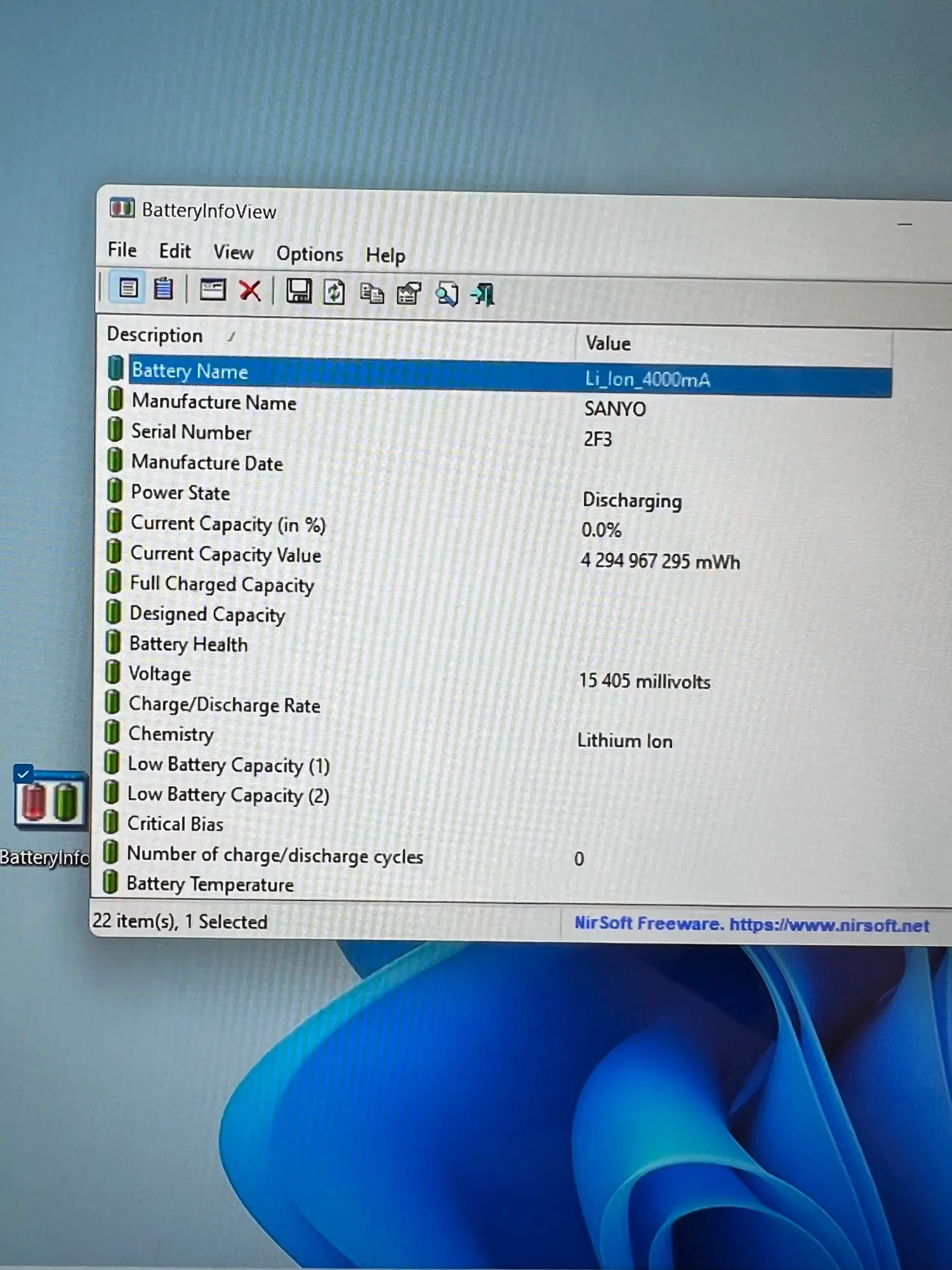The height and width of the screenshot is (1270, 952).
Task: Click the battery icon beside Charge/Discharge Rate
Action: pyautogui.click(x=112, y=702)
